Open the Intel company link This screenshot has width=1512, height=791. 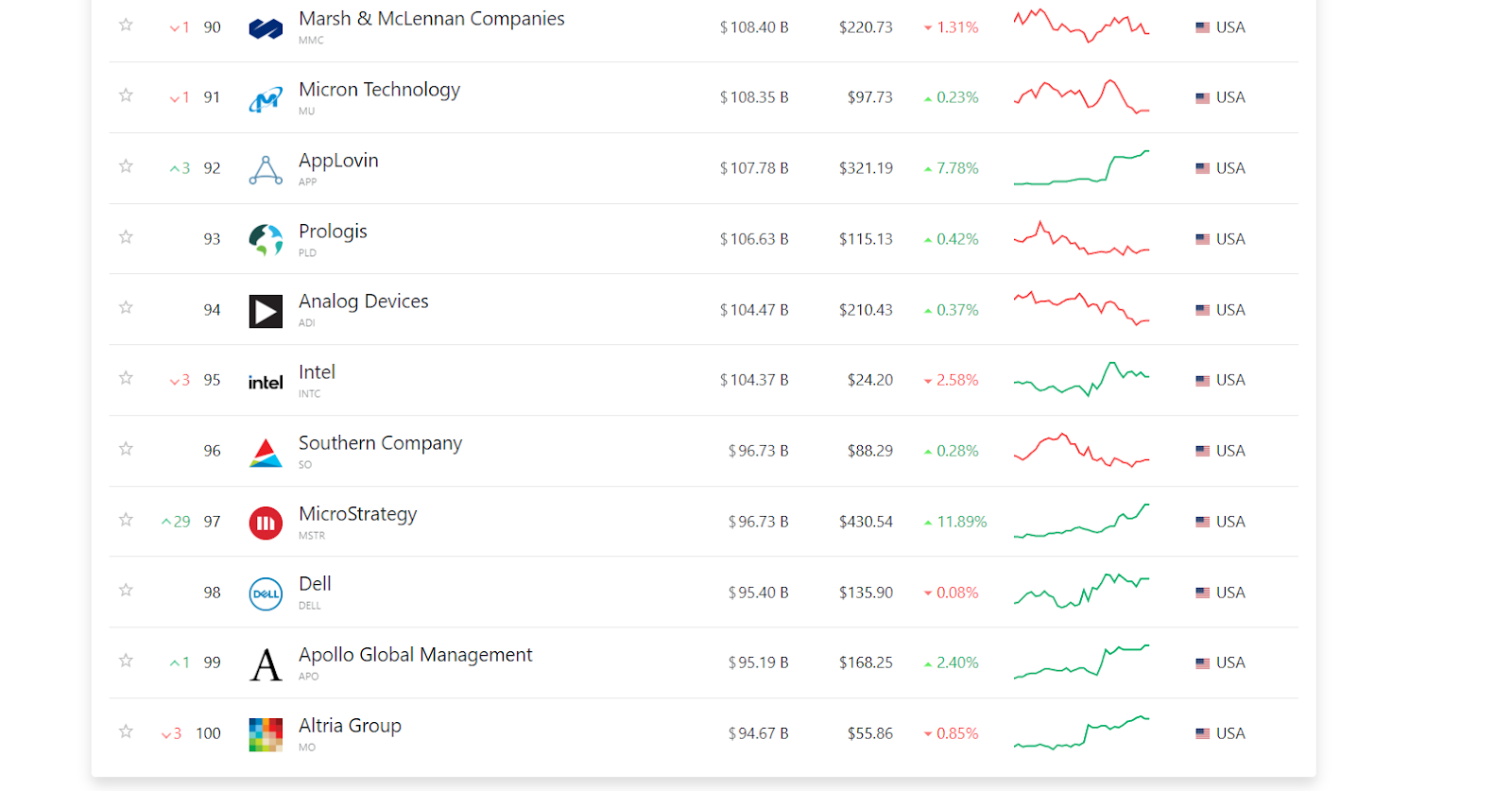pyautogui.click(x=317, y=372)
